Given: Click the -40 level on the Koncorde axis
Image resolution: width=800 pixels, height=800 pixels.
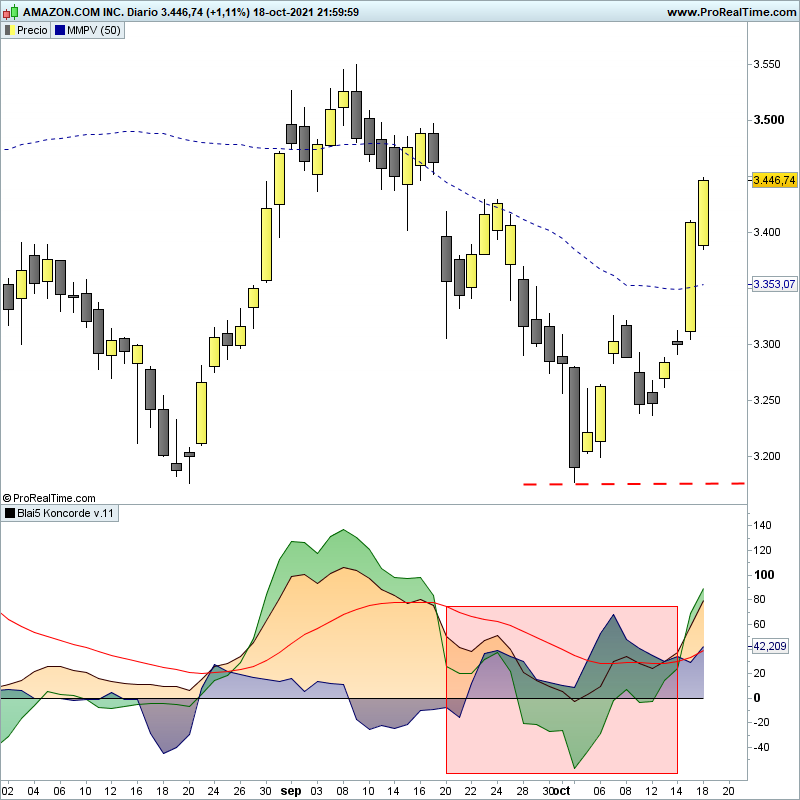Looking at the screenshot, I should coord(761,747).
